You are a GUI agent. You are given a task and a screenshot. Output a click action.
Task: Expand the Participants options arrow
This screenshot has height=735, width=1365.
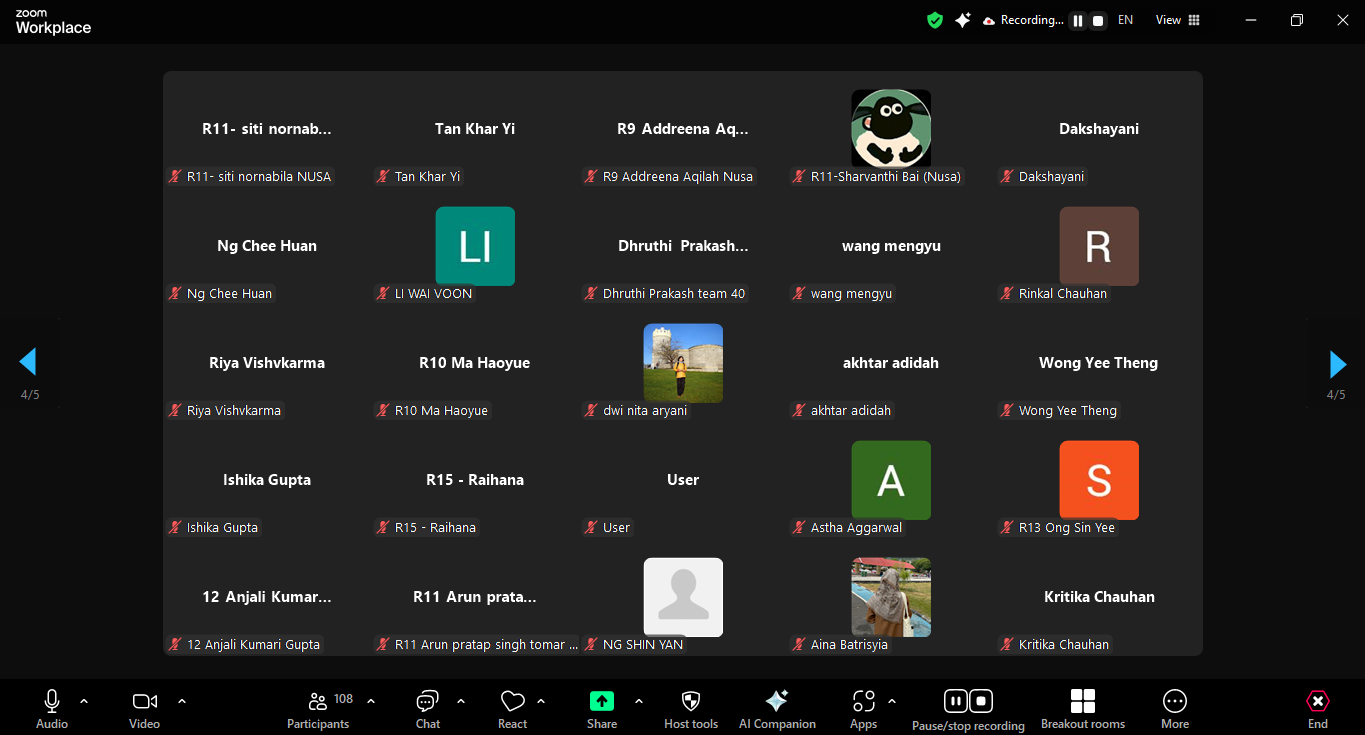click(x=371, y=701)
